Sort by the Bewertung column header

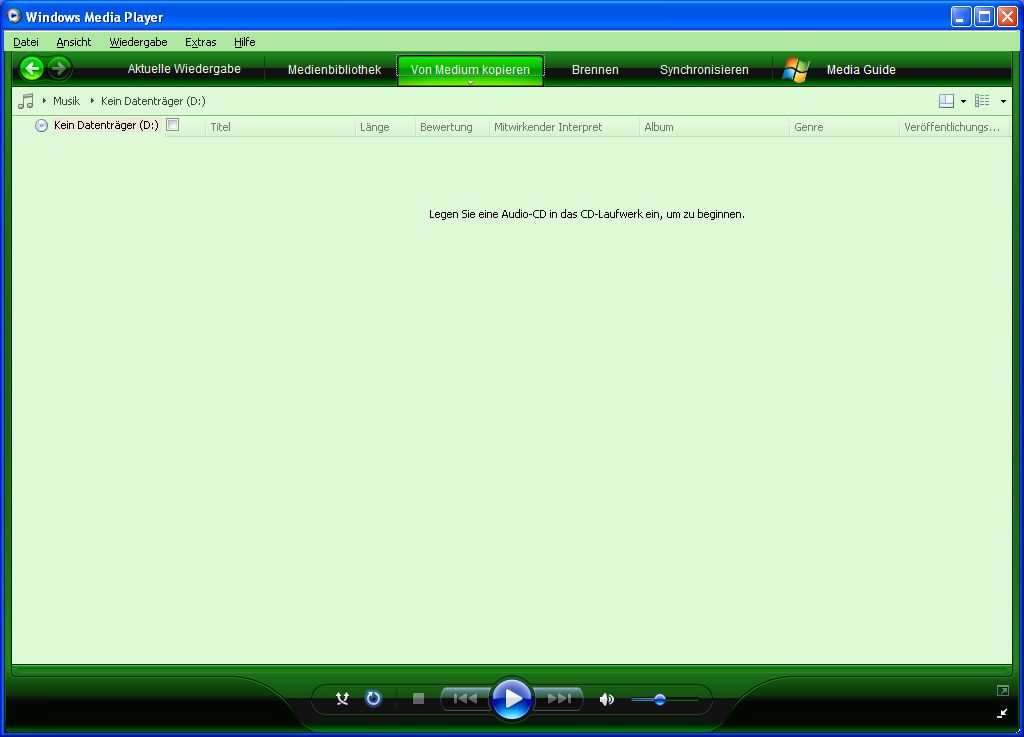[x=452, y=127]
